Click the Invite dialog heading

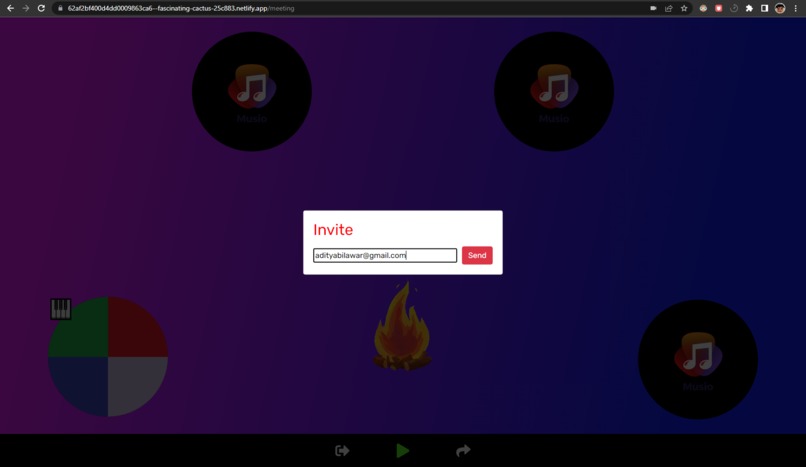(x=333, y=230)
